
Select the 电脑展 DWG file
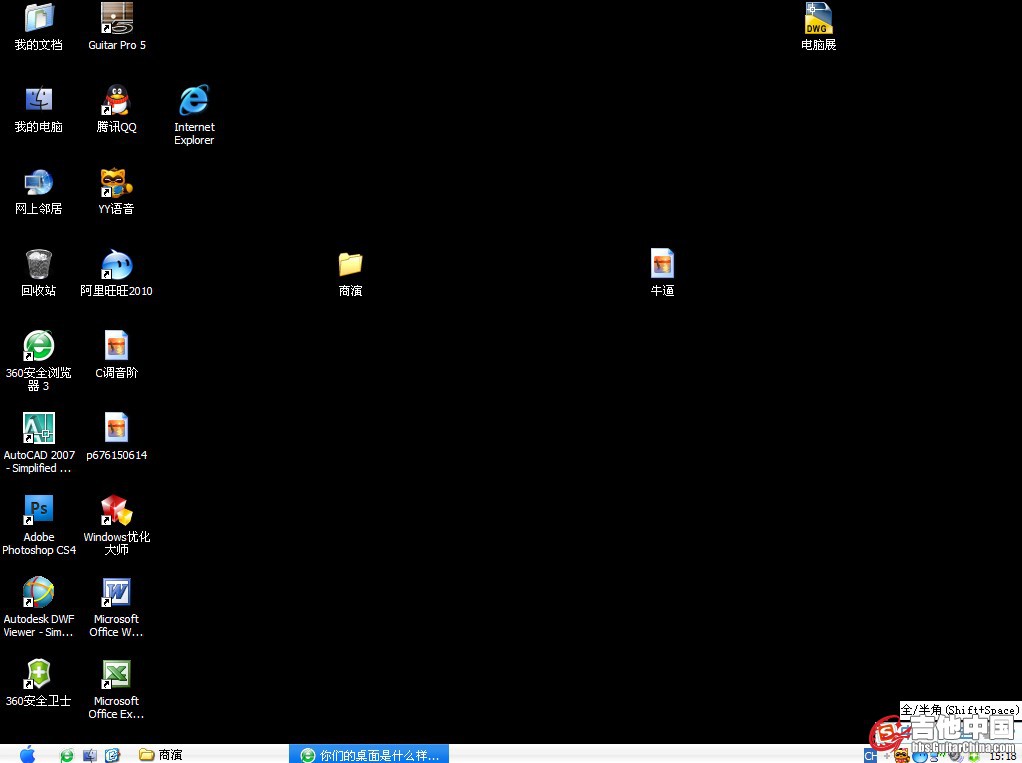pyautogui.click(x=819, y=27)
